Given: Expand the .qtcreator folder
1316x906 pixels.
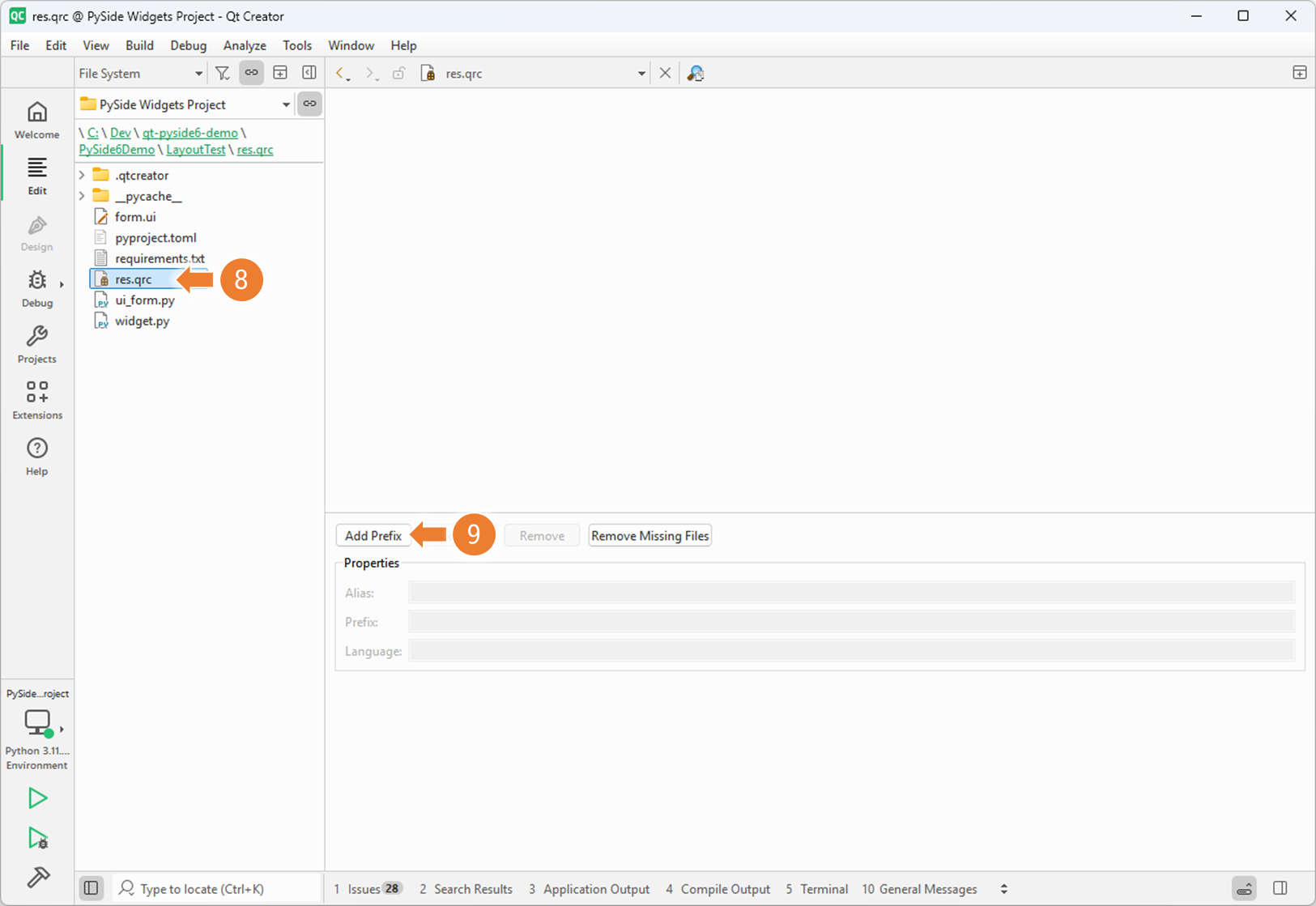Looking at the screenshot, I should (82, 175).
